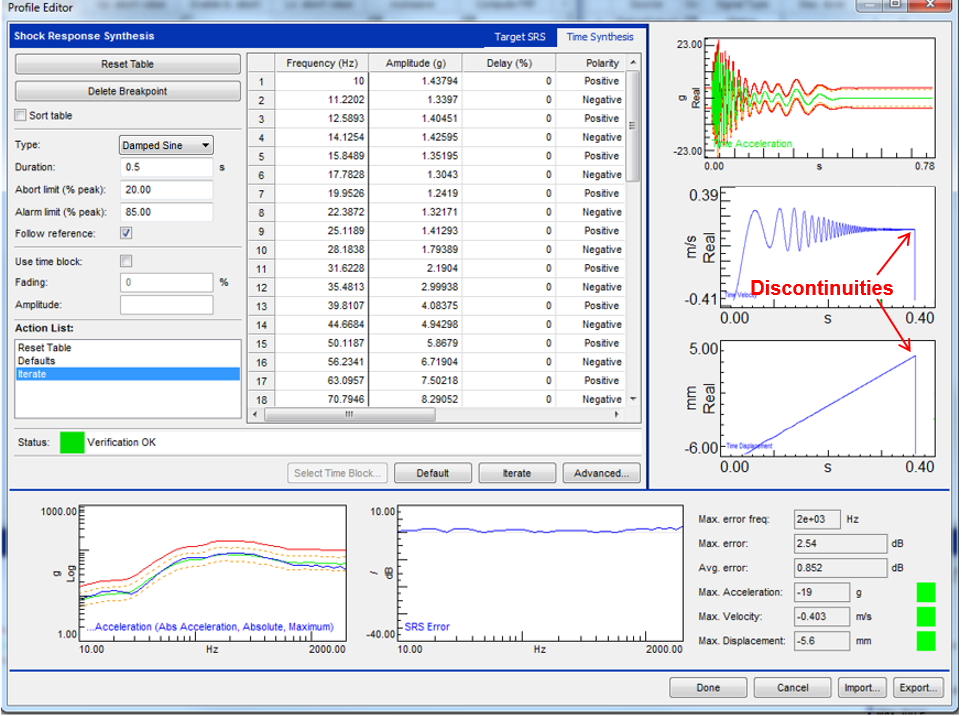Image resolution: width=962 pixels, height=716 pixels.
Task: Click green indicator beside Max. Acceleration
Action: pyautogui.click(x=925, y=592)
